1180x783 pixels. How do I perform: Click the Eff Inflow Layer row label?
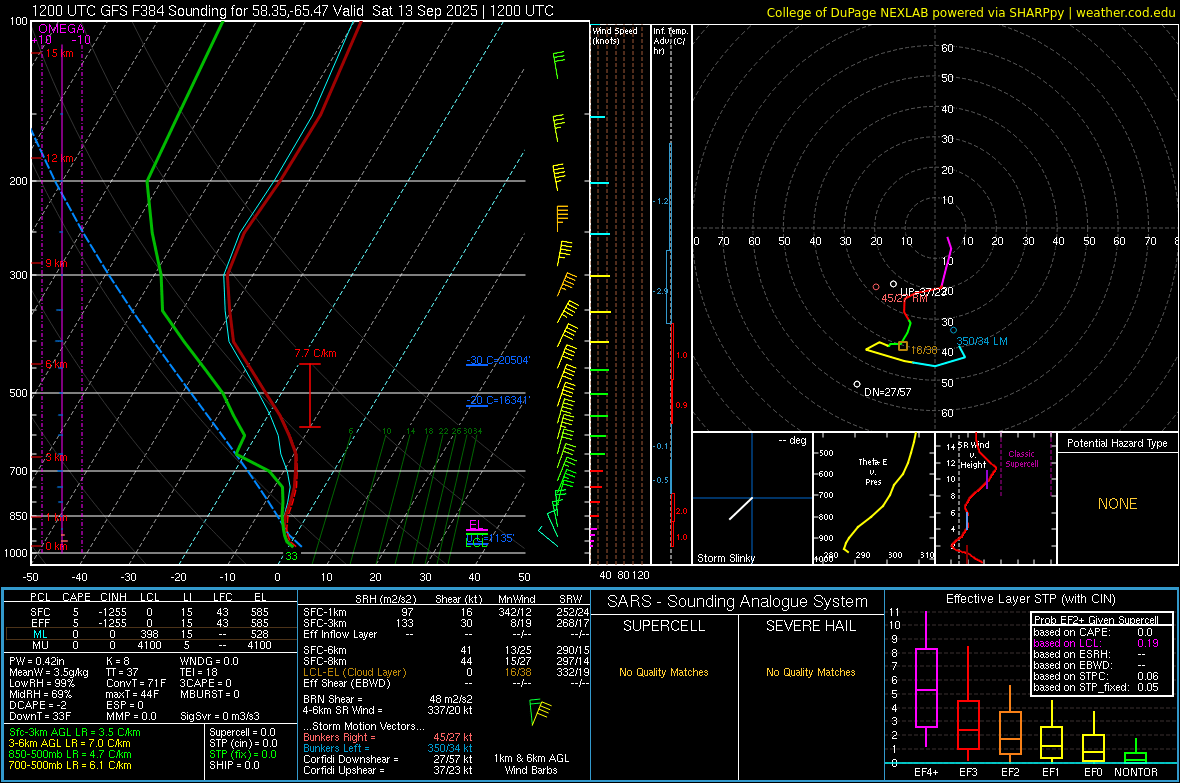click(x=340, y=634)
